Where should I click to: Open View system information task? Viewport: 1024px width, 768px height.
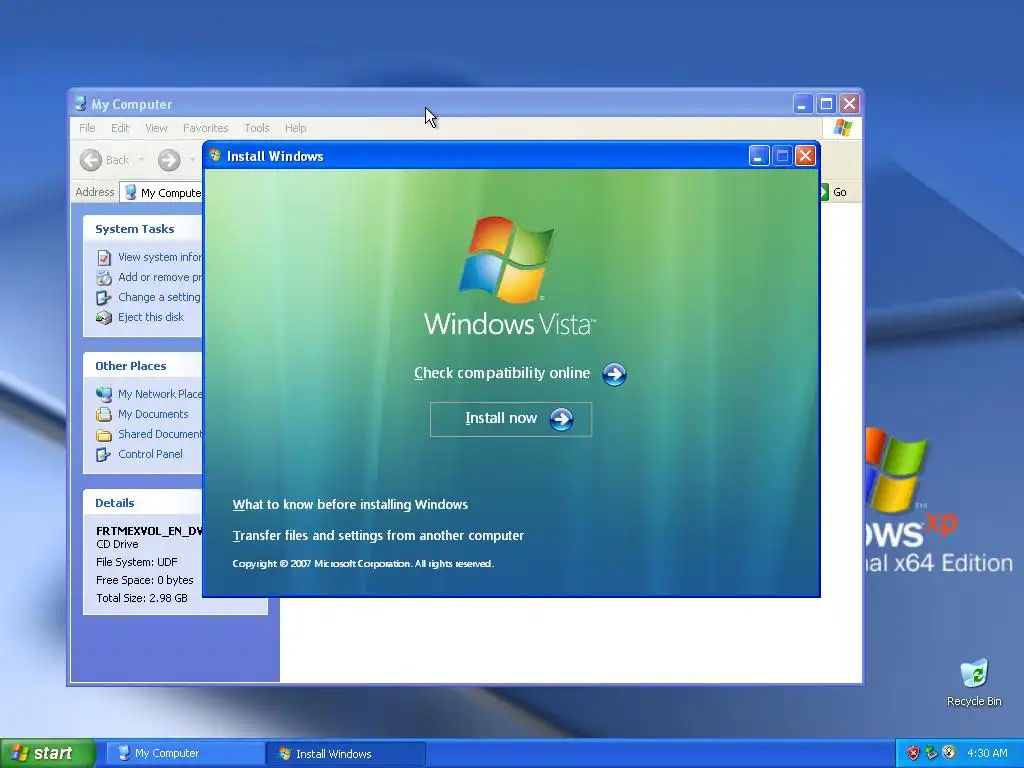tap(160, 257)
